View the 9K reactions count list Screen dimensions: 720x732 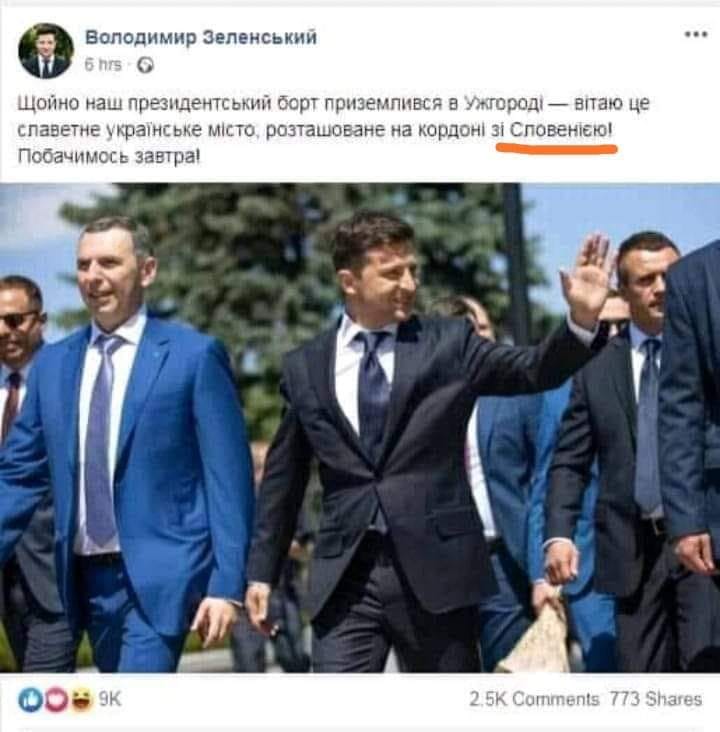pos(110,699)
